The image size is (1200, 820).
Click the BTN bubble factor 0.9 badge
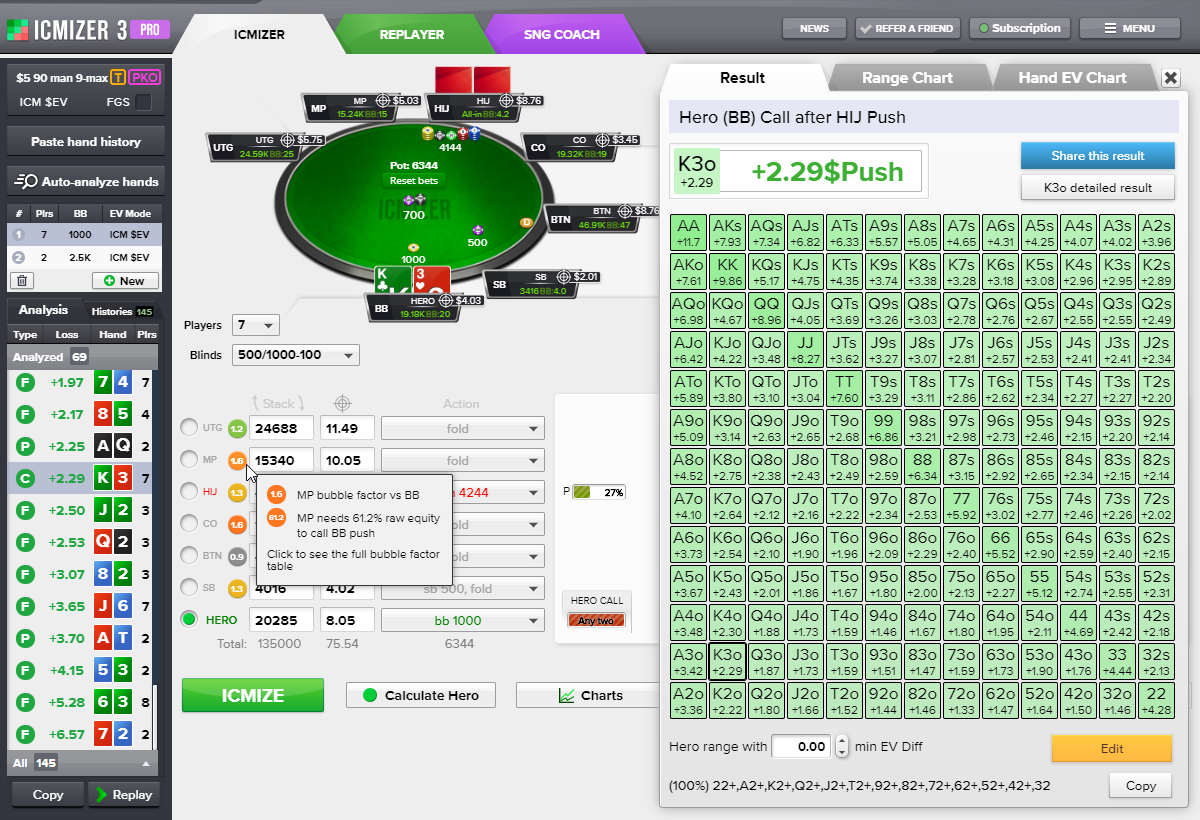coord(237,556)
